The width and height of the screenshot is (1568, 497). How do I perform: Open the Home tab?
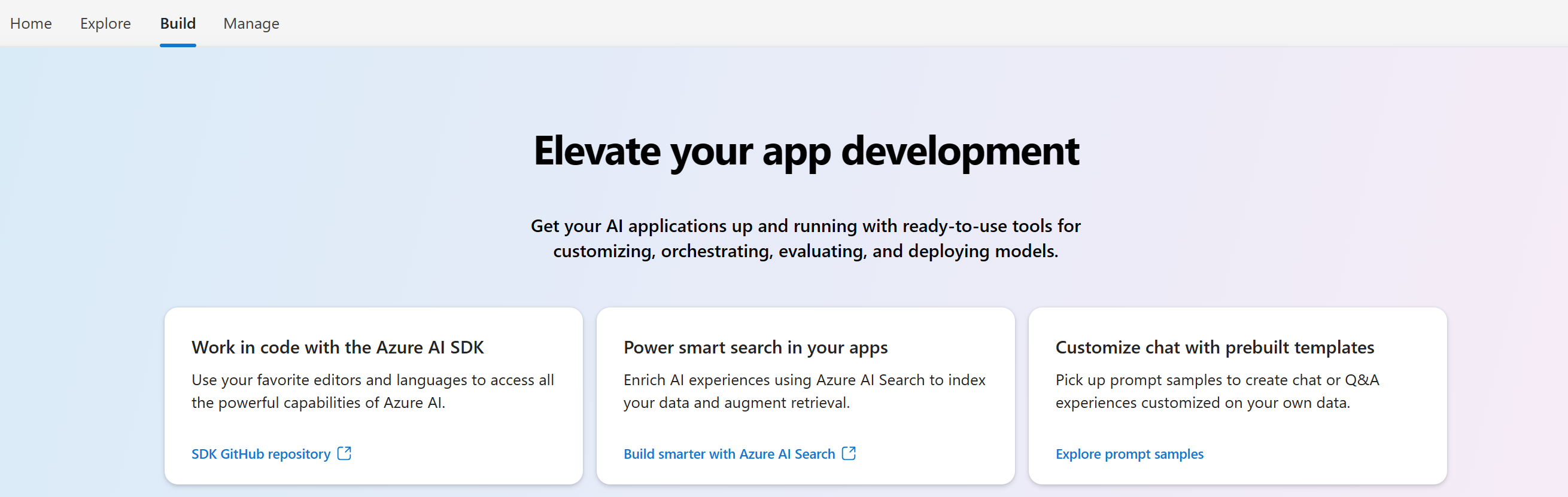(31, 24)
